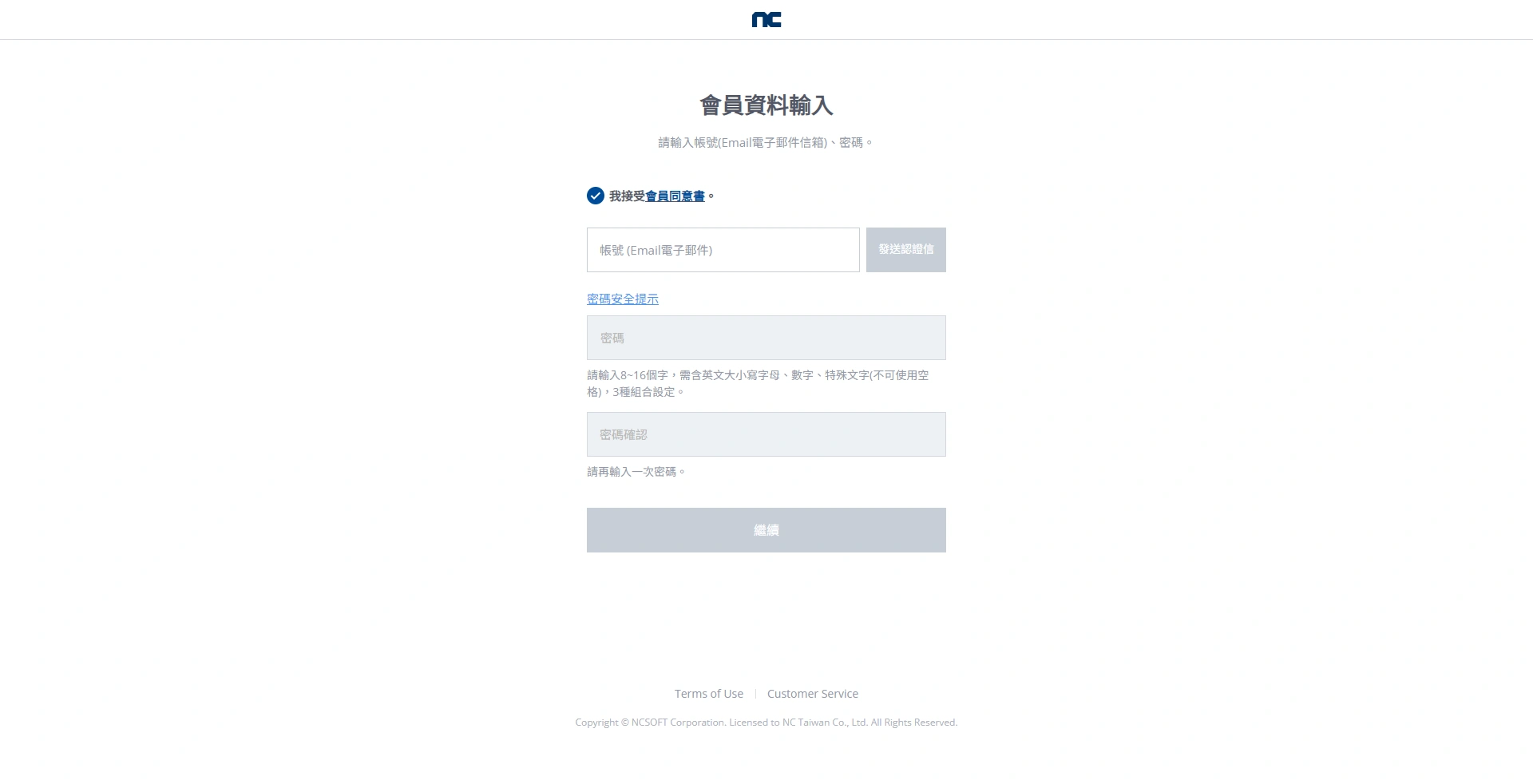Click the blank area below the 繼續 button
The image size is (1533, 784).
pyautogui.click(x=766, y=615)
